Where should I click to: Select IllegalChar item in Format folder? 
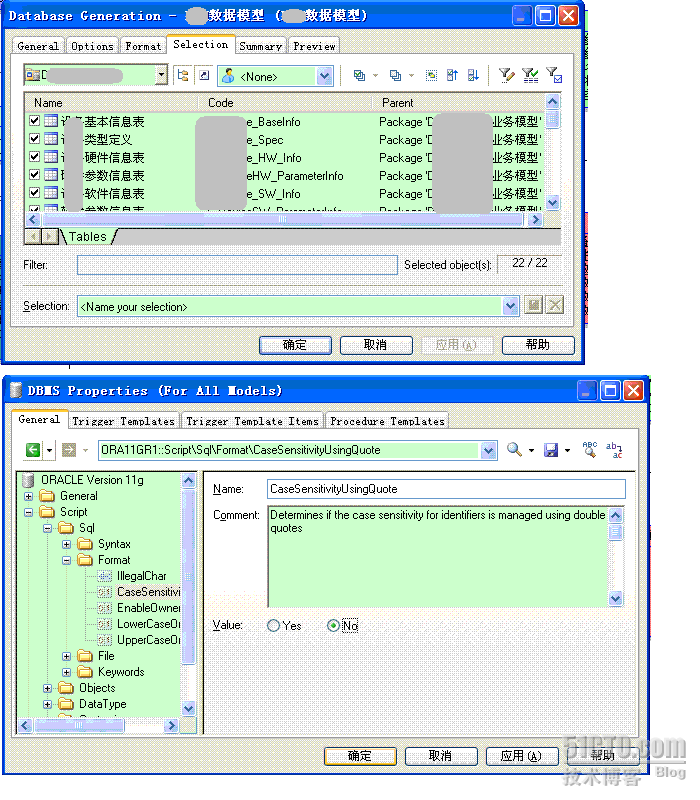point(142,576)
